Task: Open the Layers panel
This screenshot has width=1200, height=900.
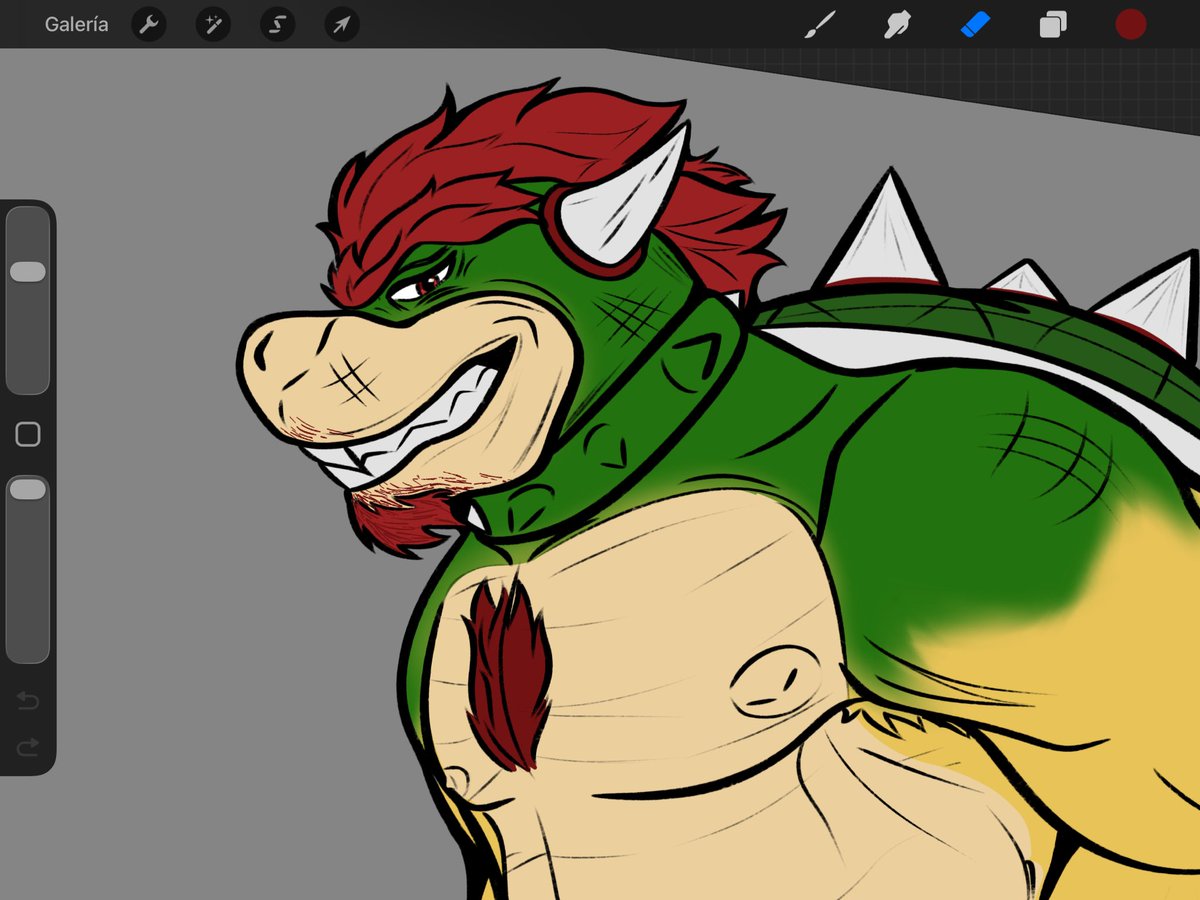Action: 1053,25
